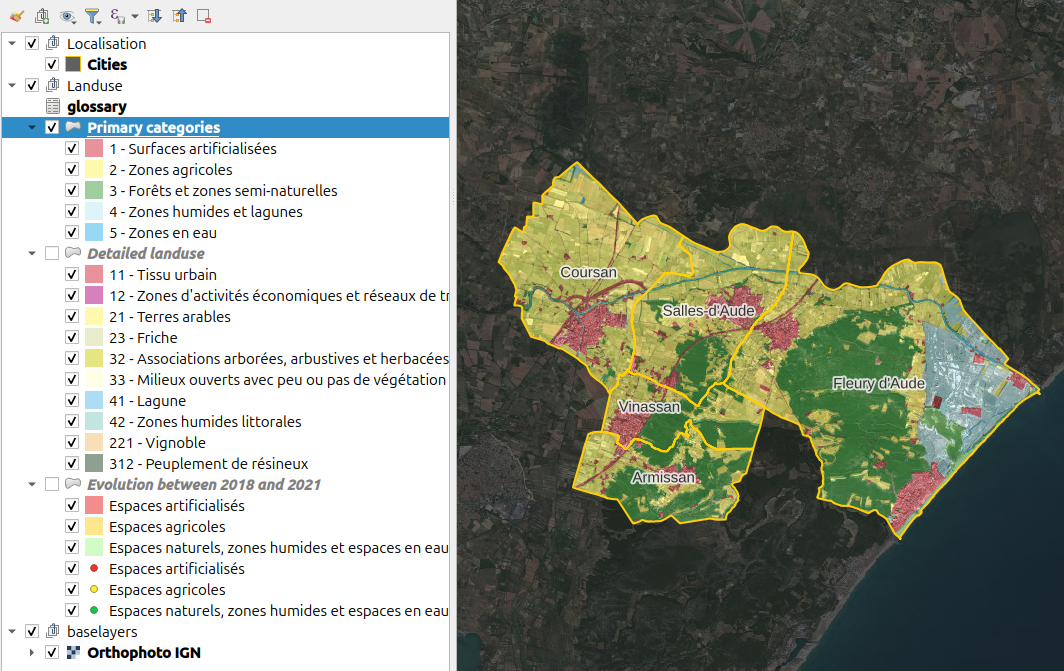Click the Filter Legend funnel icon
This screenshot has width=1064, height=671.
point(93,16)
